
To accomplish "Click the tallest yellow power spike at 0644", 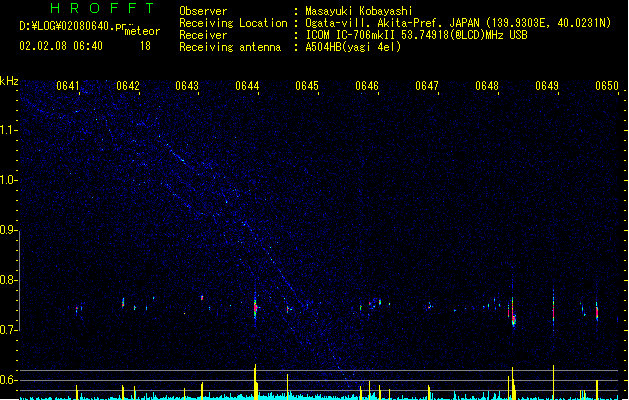I will point(255,381).
